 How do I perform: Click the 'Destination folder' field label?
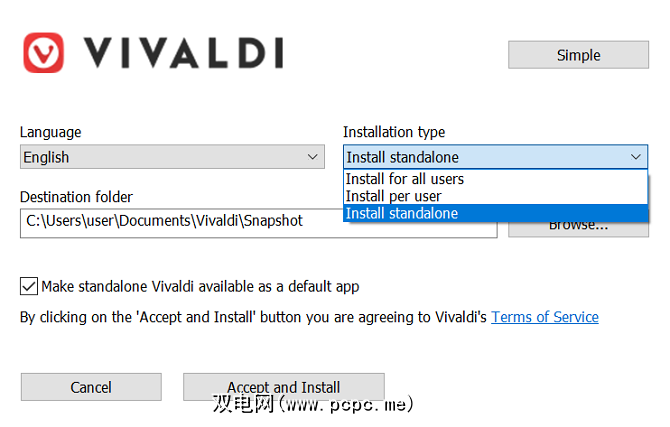76,197
